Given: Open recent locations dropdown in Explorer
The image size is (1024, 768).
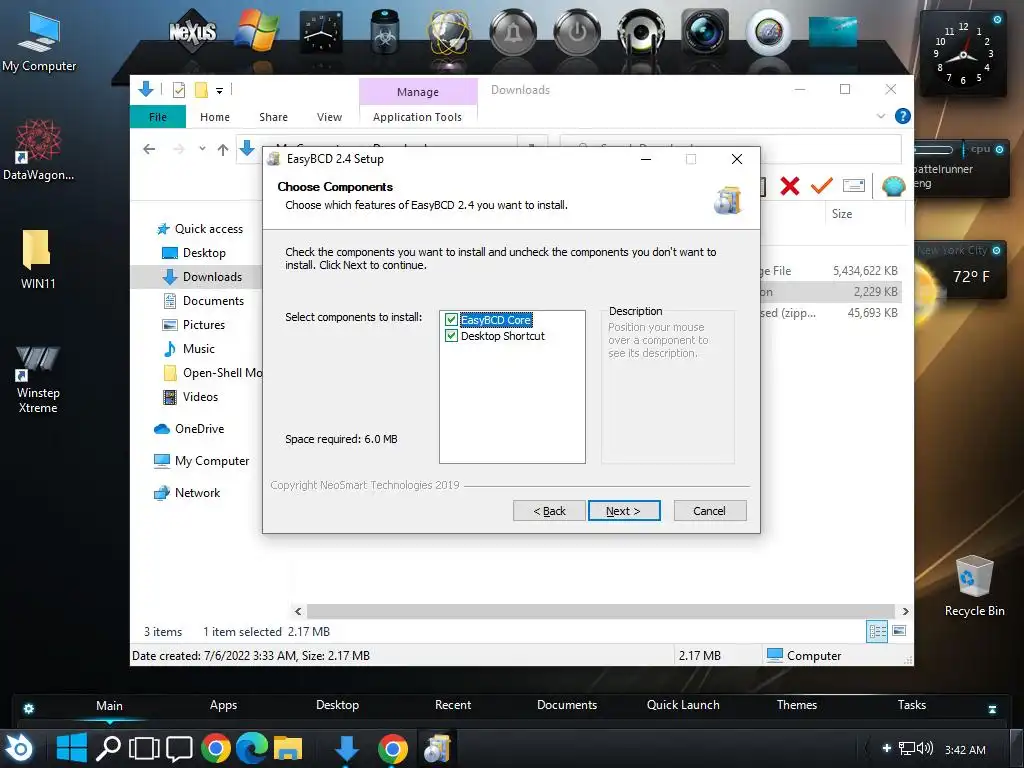Looking at the screenshot, I should click(202, 149).
